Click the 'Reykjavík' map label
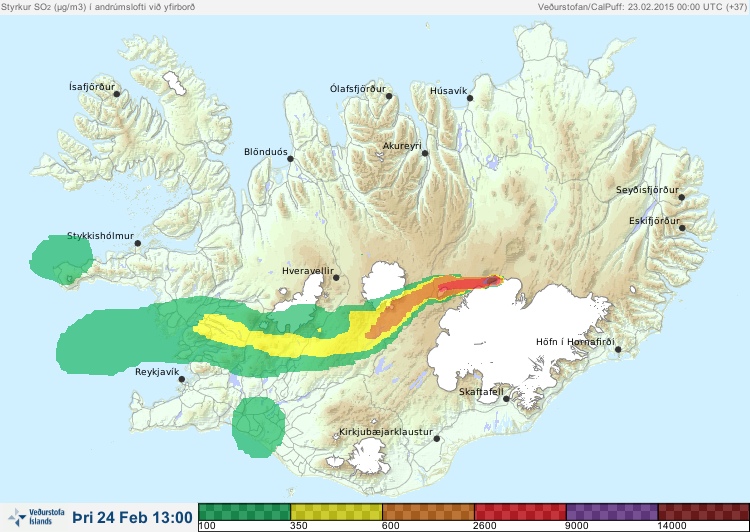750x532 pixels. pos(157,372)
